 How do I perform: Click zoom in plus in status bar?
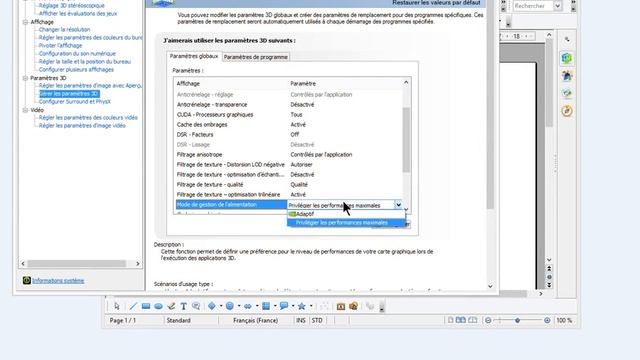(x=547, y=320)
